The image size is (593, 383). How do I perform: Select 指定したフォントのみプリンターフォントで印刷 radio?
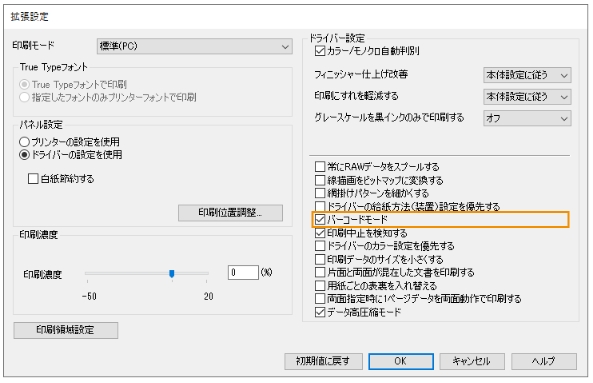click(24, 97)
